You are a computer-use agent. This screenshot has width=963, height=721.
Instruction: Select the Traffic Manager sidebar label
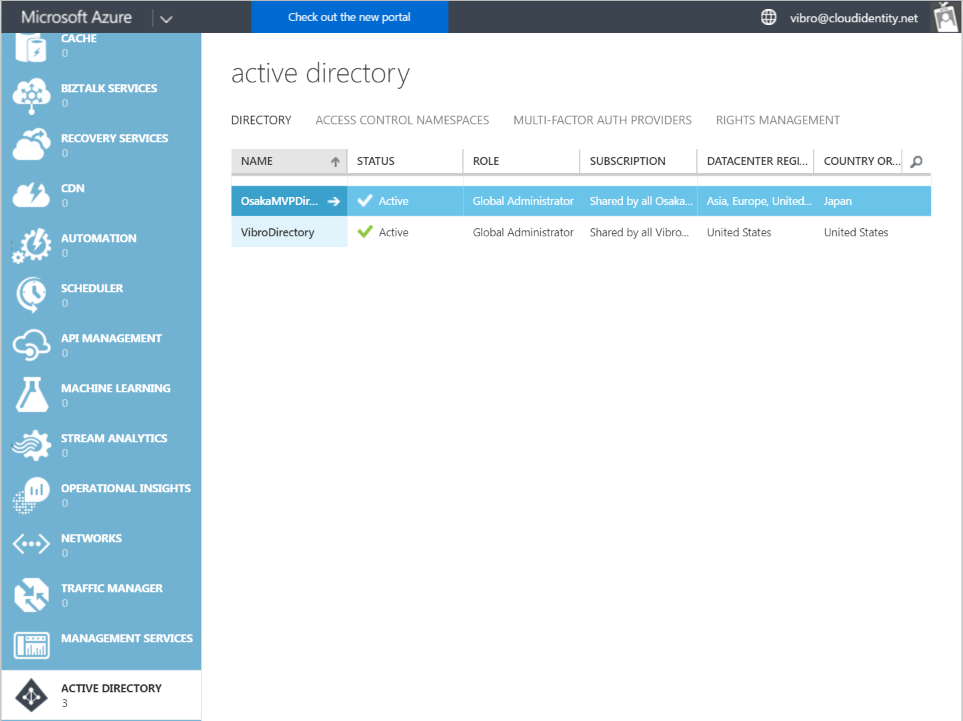pos(112,588)
